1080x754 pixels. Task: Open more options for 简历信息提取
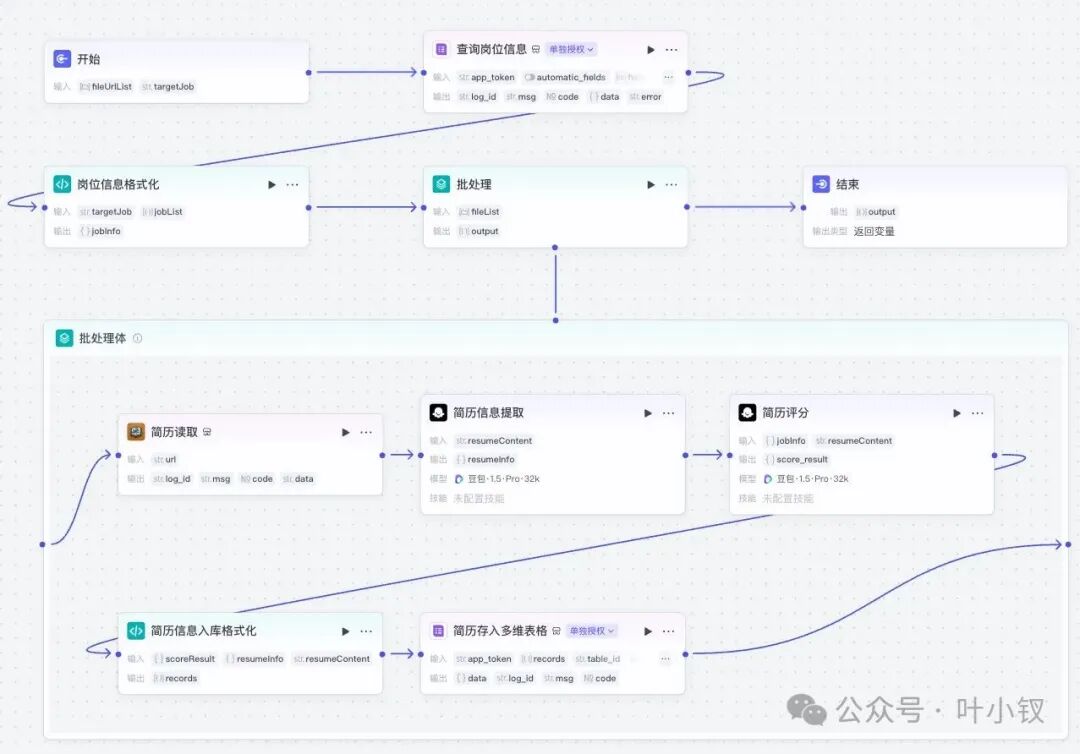pyautogui.click(x=669, y=413)
